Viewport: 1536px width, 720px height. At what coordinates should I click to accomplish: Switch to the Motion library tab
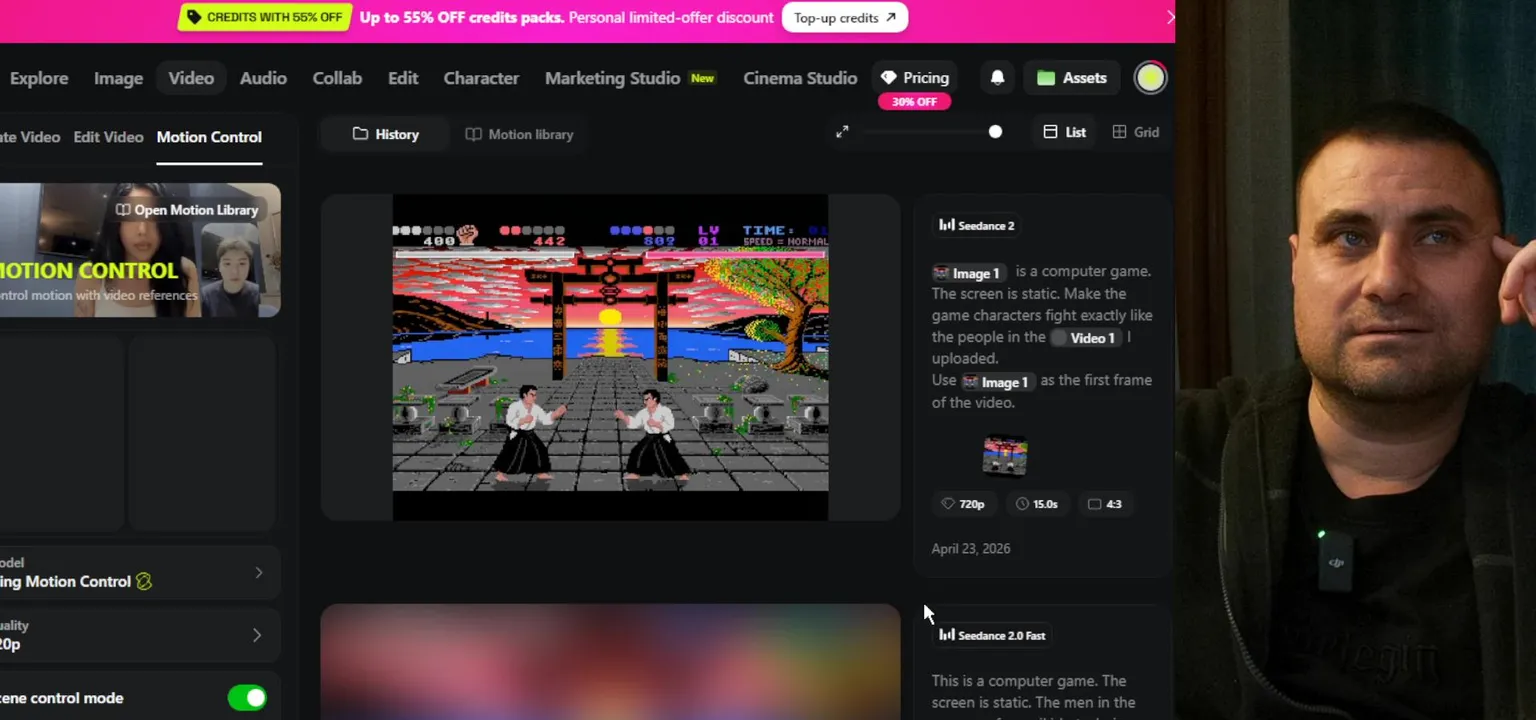(519, 134)
